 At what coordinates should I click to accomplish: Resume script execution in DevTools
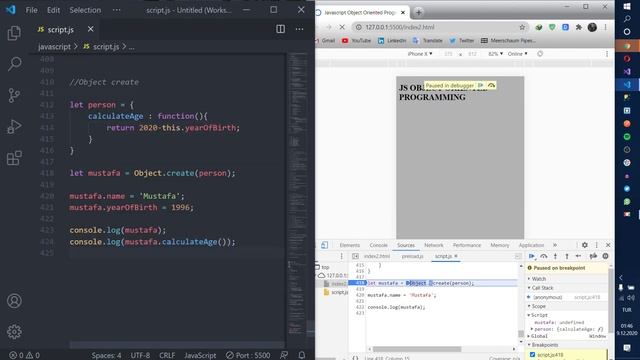tap(532, 256)
